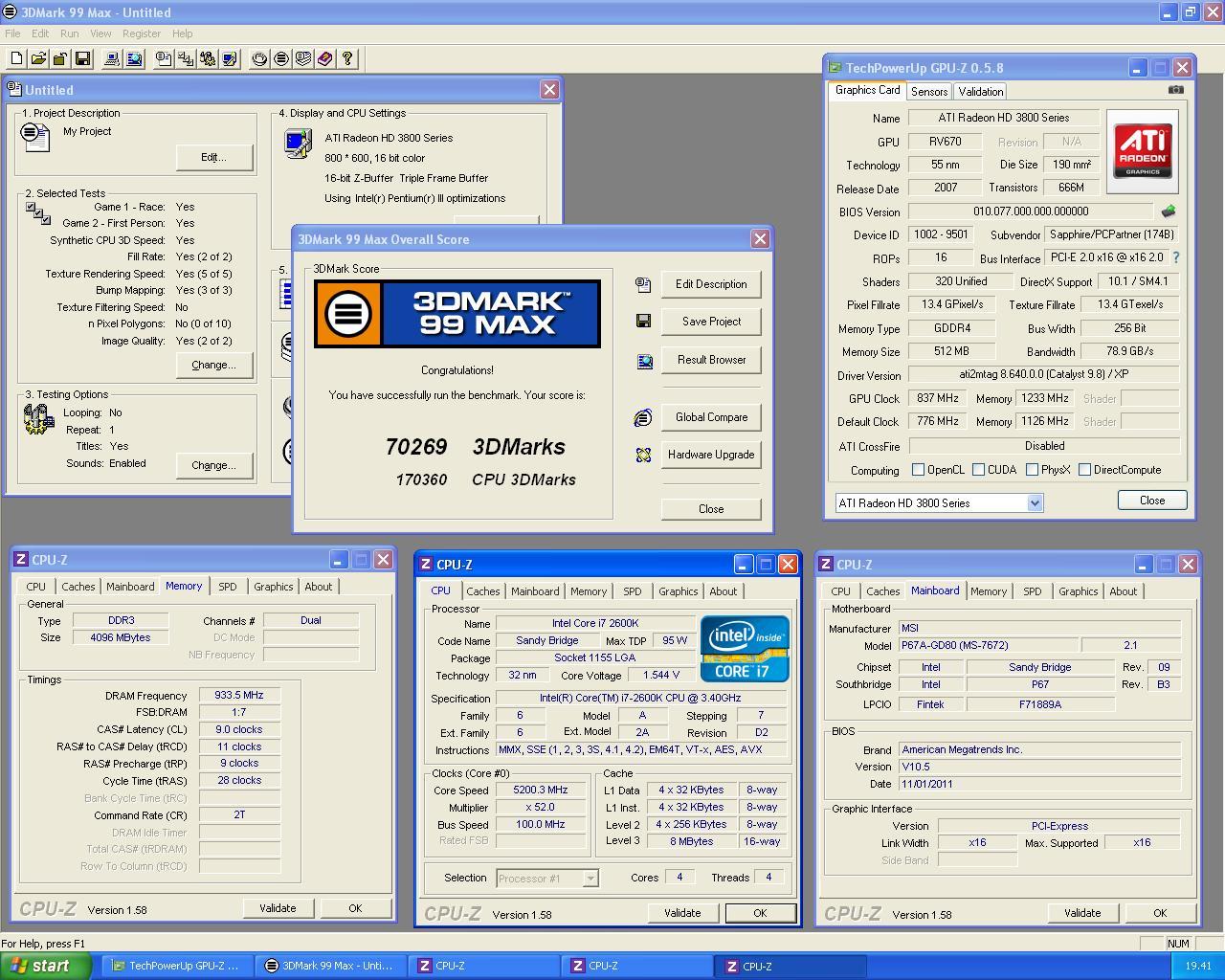
Task: Open the Register menu
Action: (x=142, y=33)
